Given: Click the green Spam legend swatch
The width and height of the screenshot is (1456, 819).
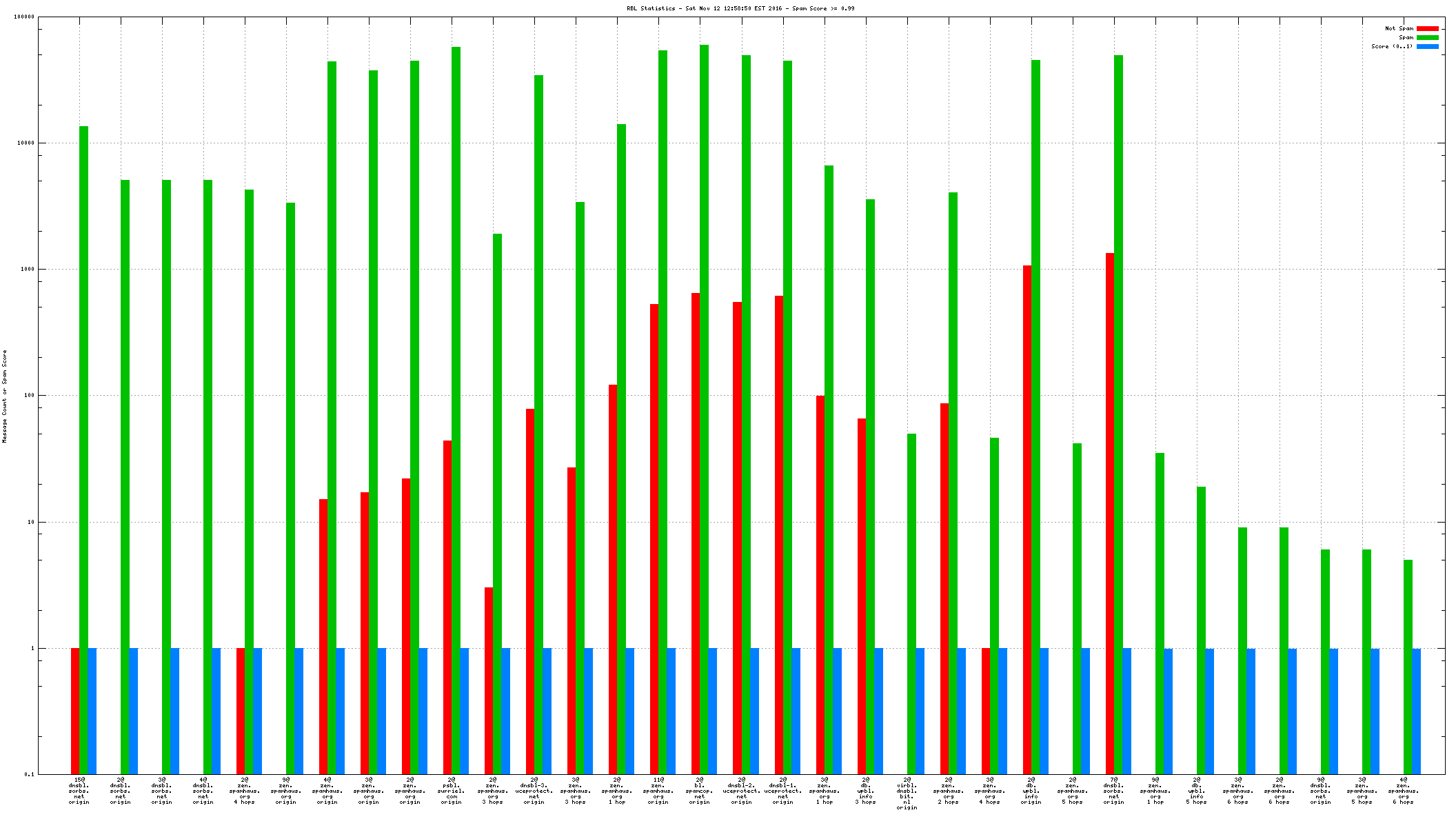Looking at the screenshot, I should 1428,38.
